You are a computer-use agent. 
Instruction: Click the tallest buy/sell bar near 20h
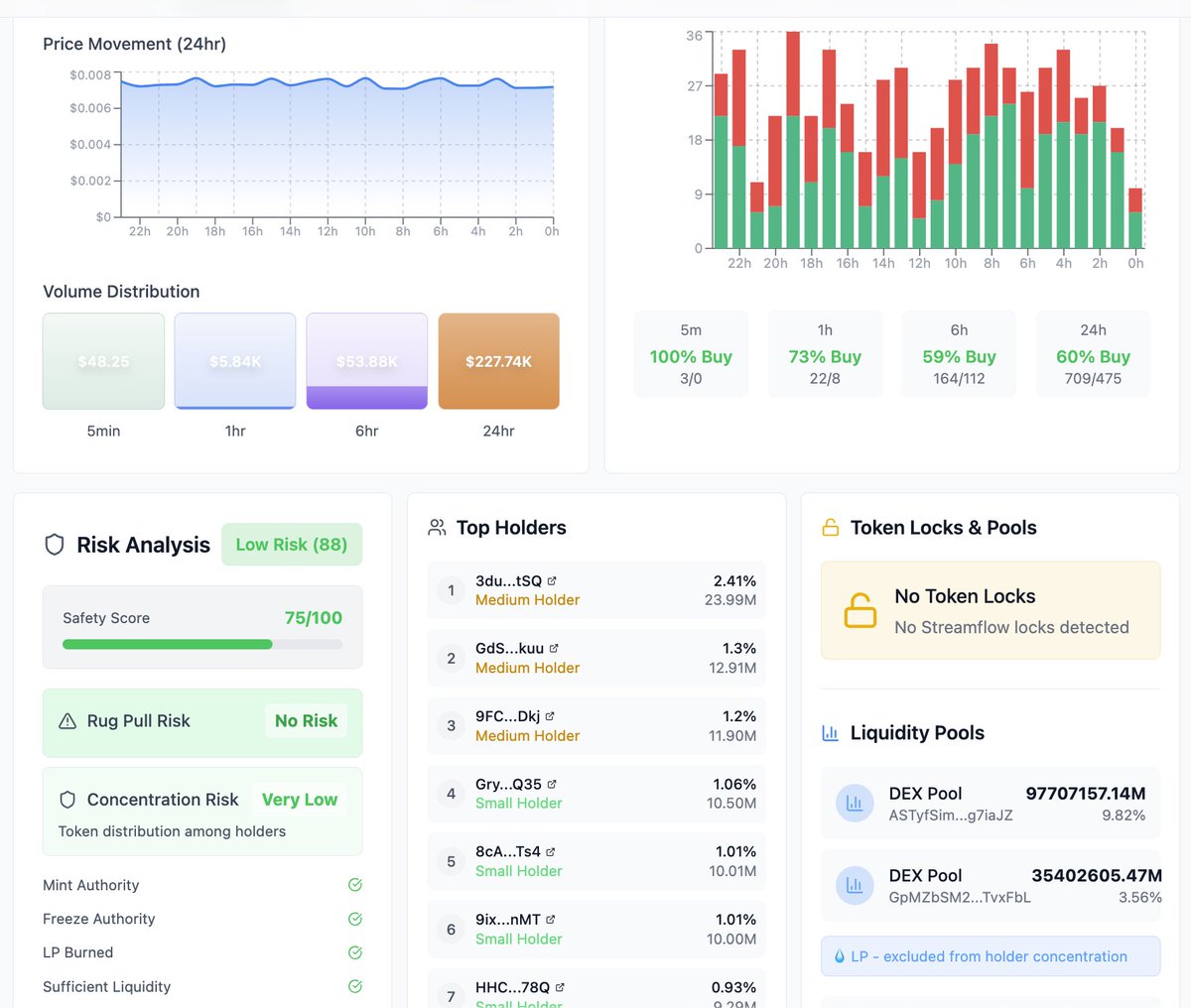point(793,140)
